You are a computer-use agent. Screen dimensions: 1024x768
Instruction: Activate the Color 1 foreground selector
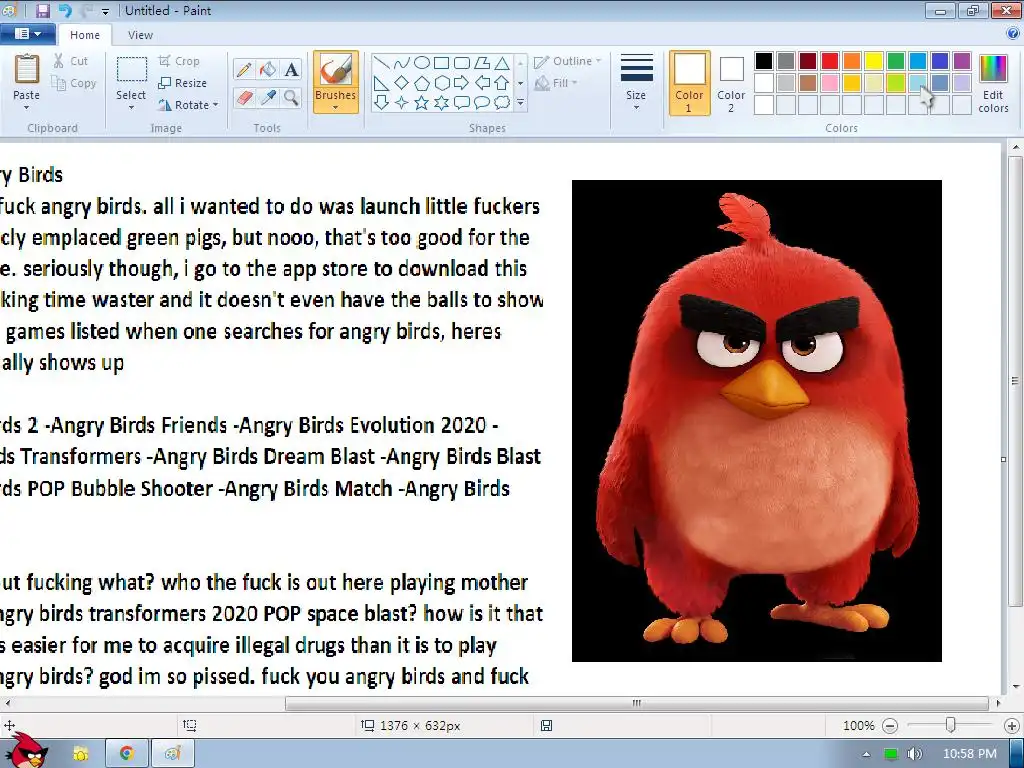coord(690,83)
